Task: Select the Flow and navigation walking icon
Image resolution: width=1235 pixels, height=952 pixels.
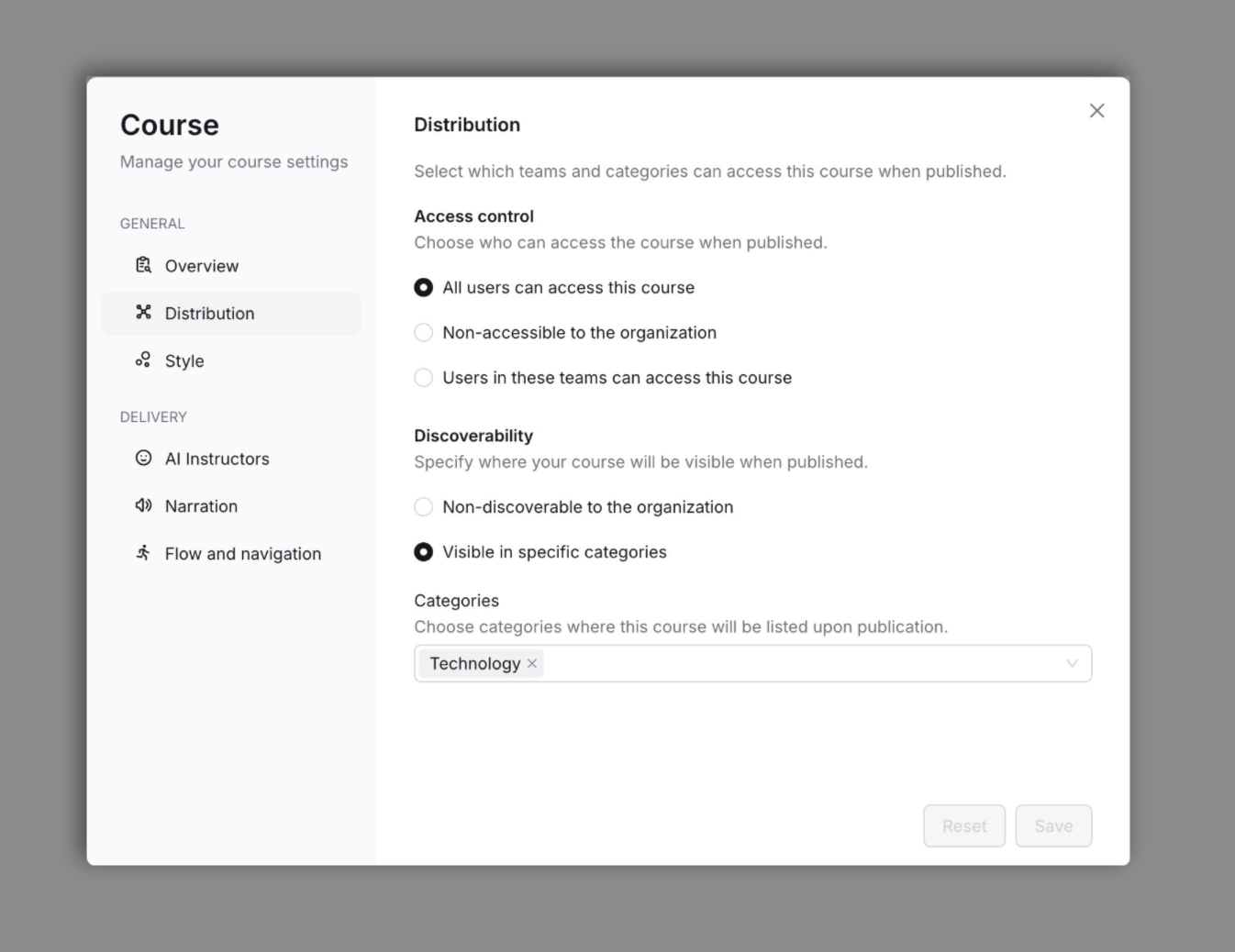Action: coord(143,553)
